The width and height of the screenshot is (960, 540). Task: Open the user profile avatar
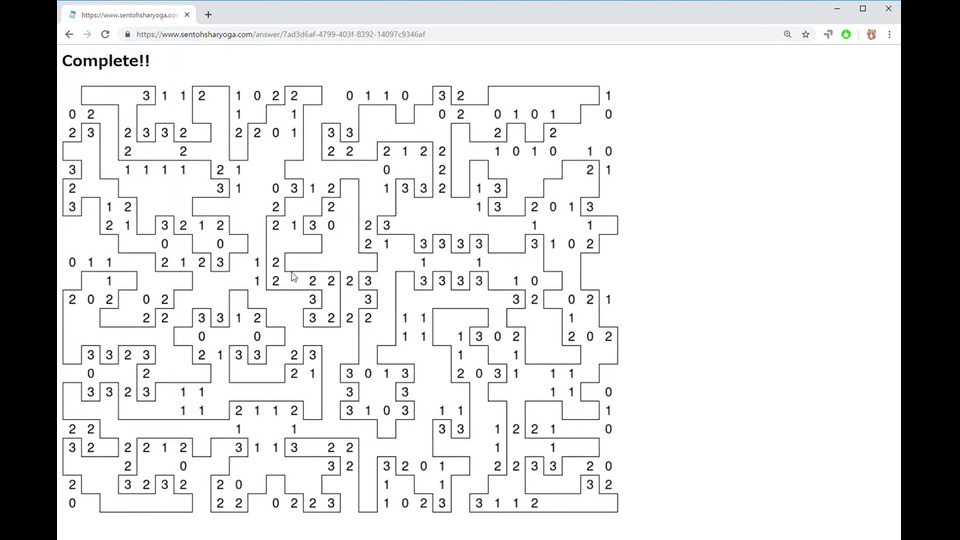871,34
